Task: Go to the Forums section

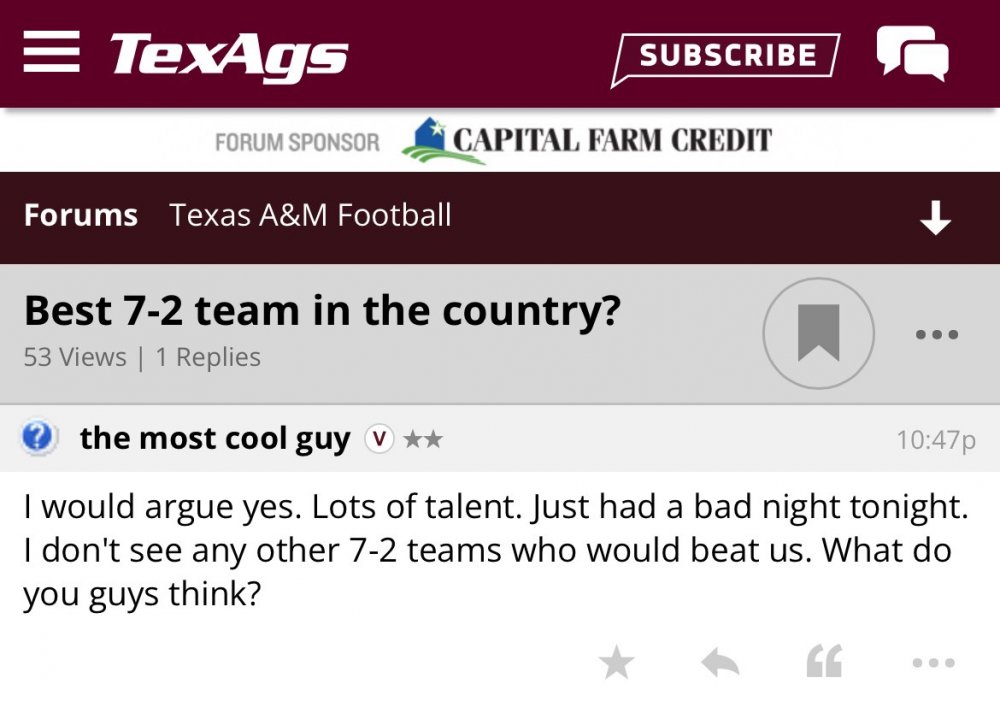Action: (x=81, y=216)
